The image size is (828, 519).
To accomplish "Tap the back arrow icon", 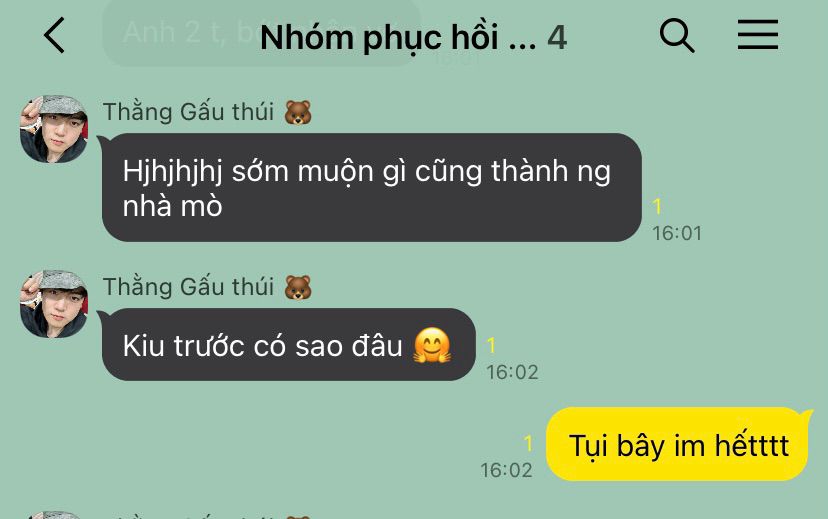I will (x=54, y=35).
